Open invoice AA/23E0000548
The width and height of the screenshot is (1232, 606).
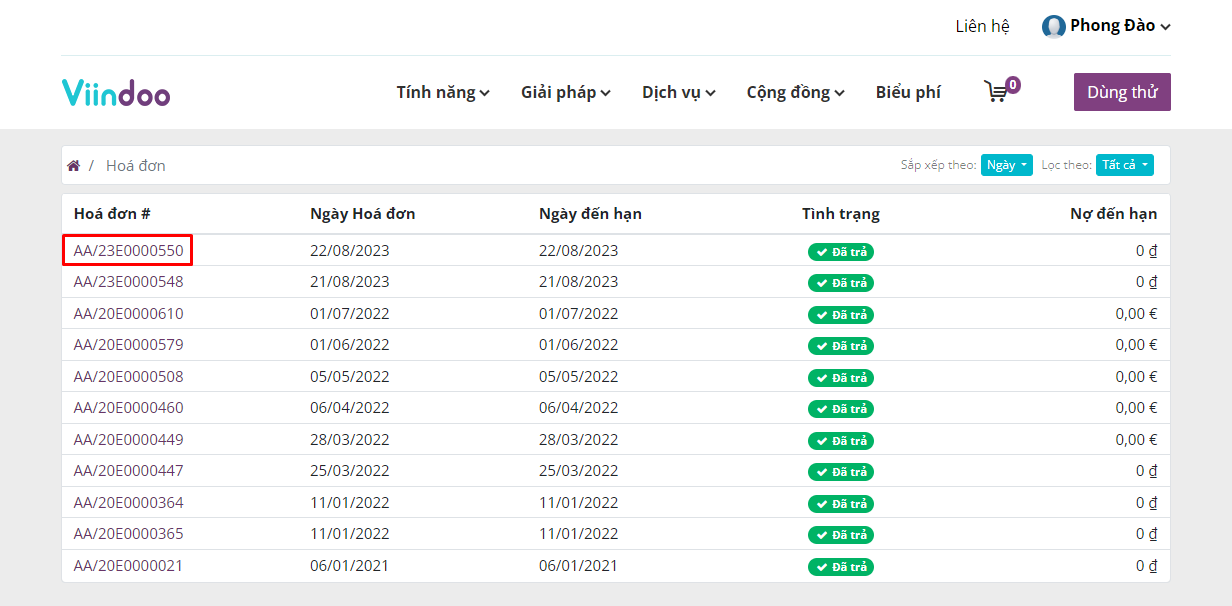(x=129, y=282)
